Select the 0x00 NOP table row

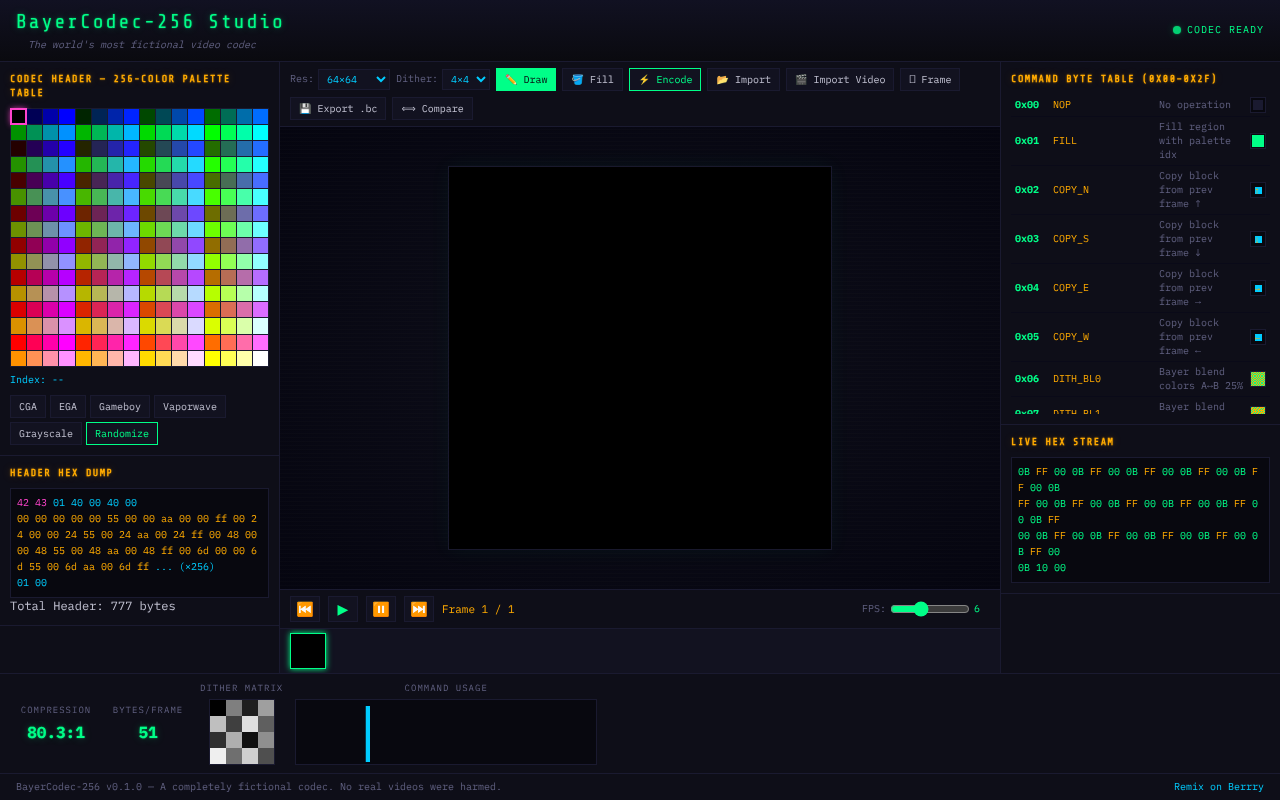1140,105
